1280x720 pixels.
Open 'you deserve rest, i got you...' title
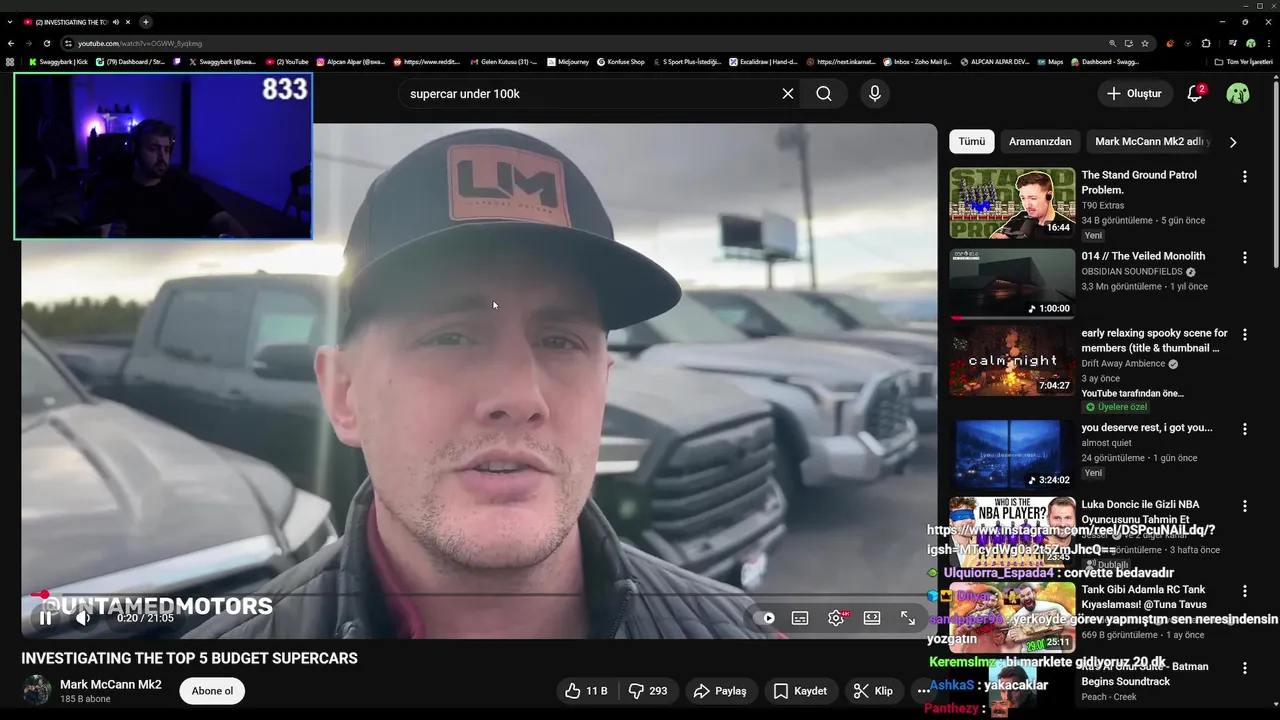click(1146, 428)
